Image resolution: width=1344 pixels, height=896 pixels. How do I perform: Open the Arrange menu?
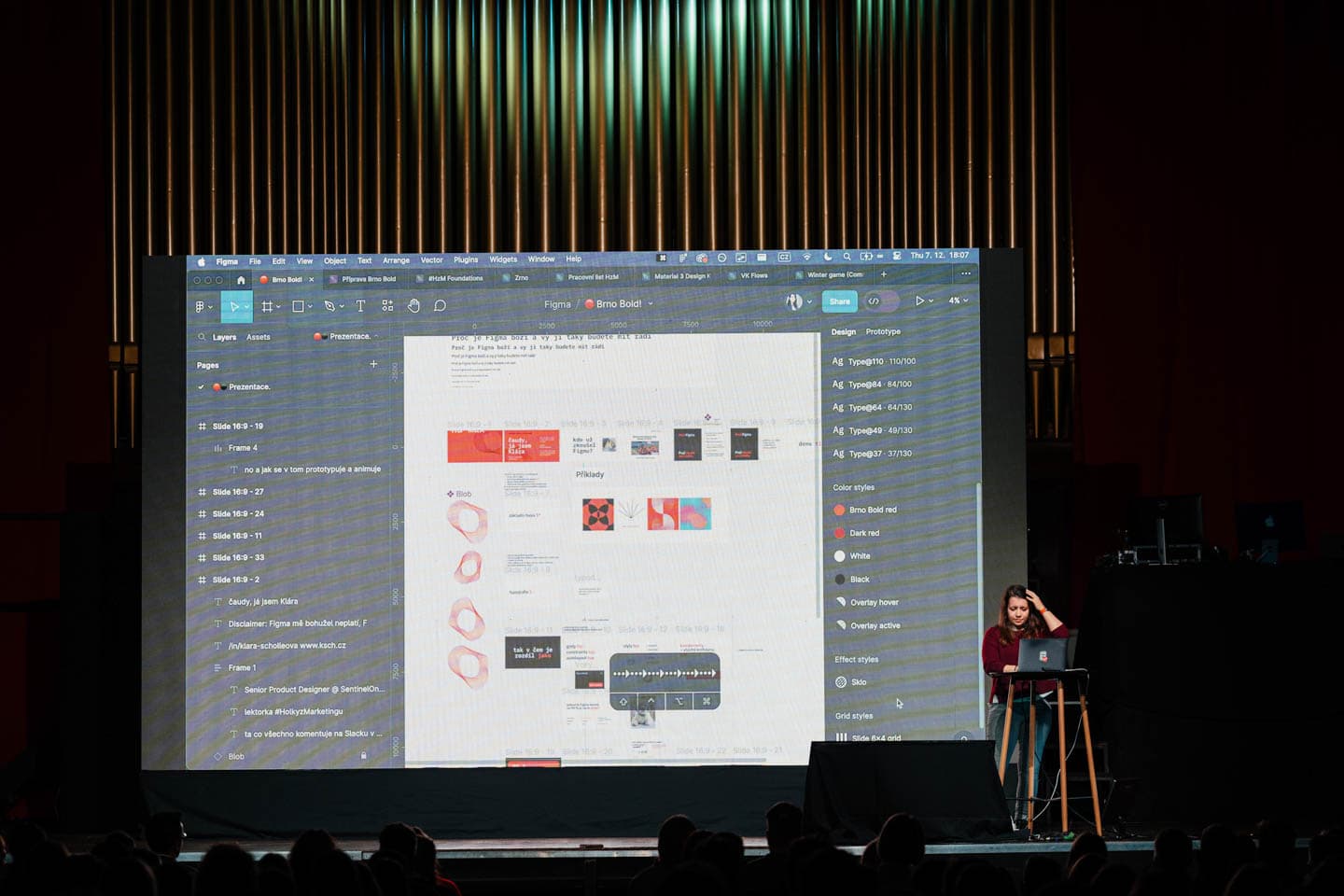(396, 260)
